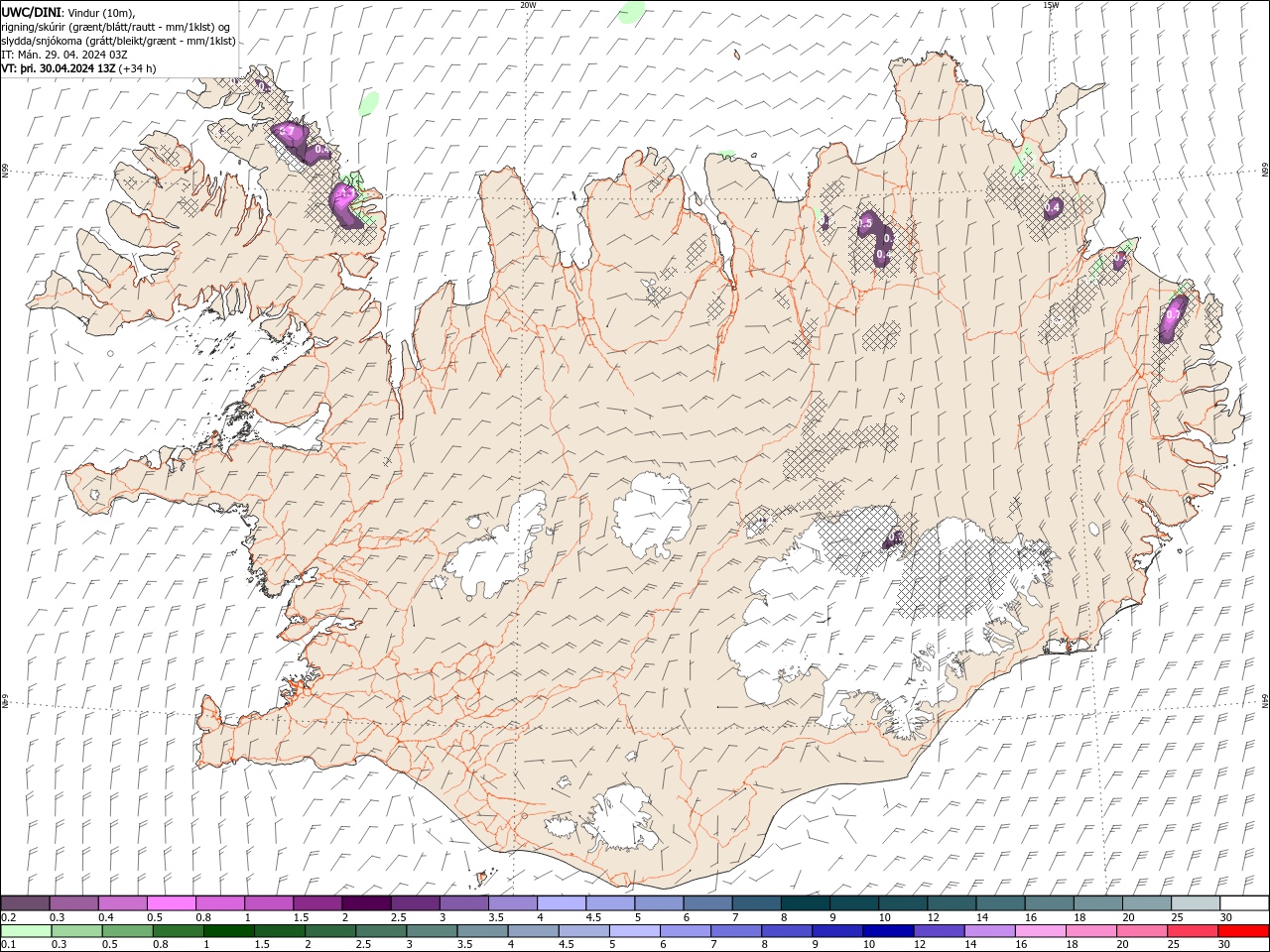Pick the darkest green rain swatch labeled 1
Image resolution: width=1270 pixels, height=952 pixels.
coord(228,931)
